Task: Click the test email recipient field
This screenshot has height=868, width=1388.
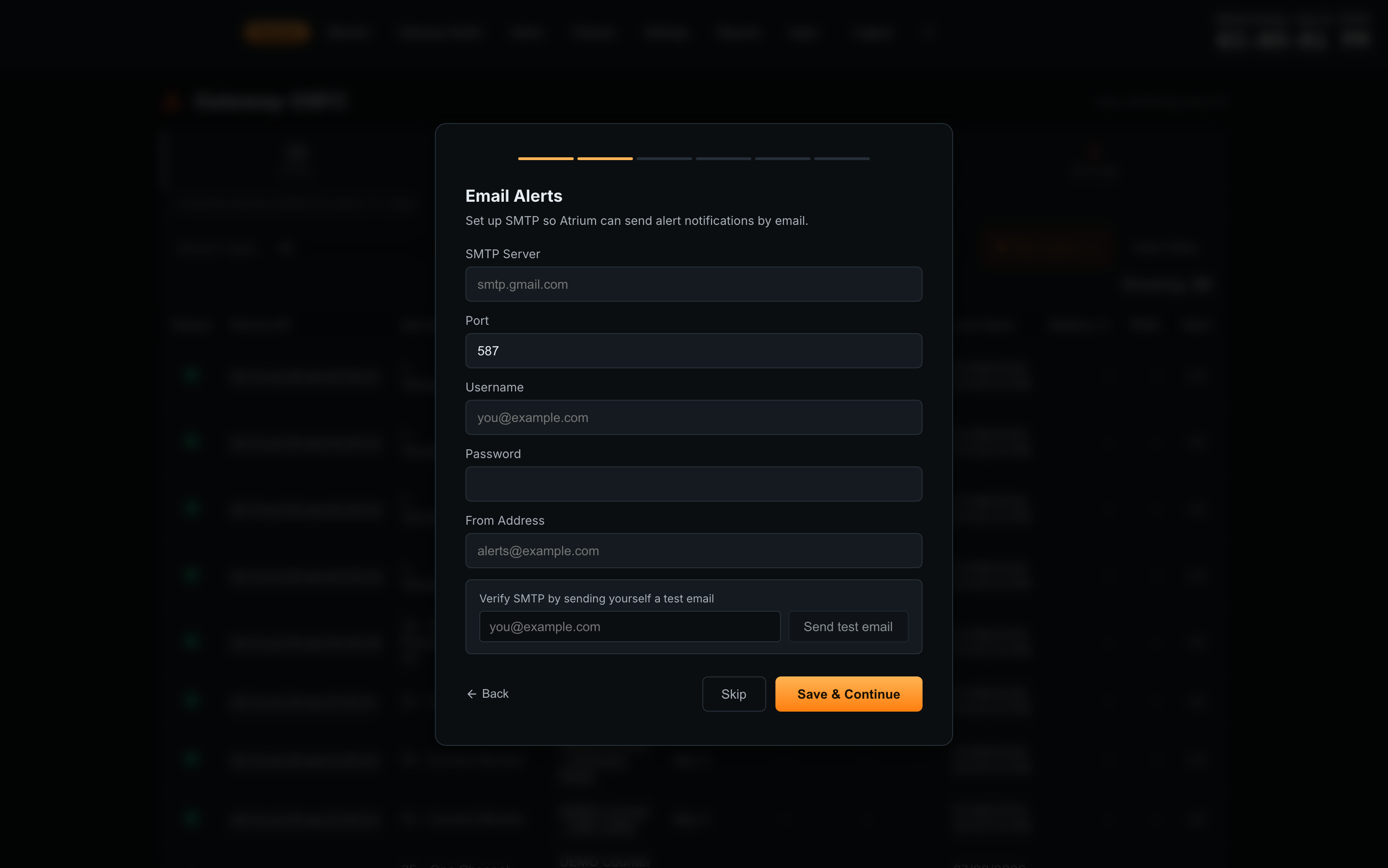Action: click(x=630, y=626)
